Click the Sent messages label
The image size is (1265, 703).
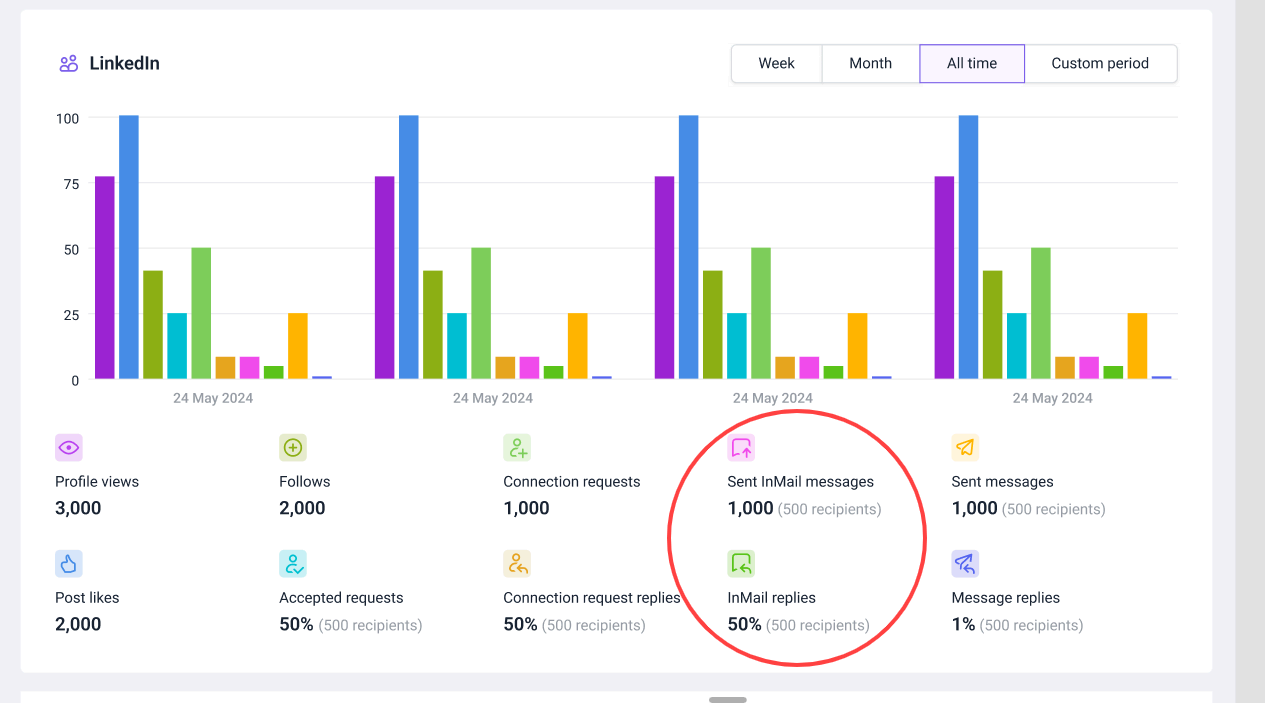point(1003,482)
